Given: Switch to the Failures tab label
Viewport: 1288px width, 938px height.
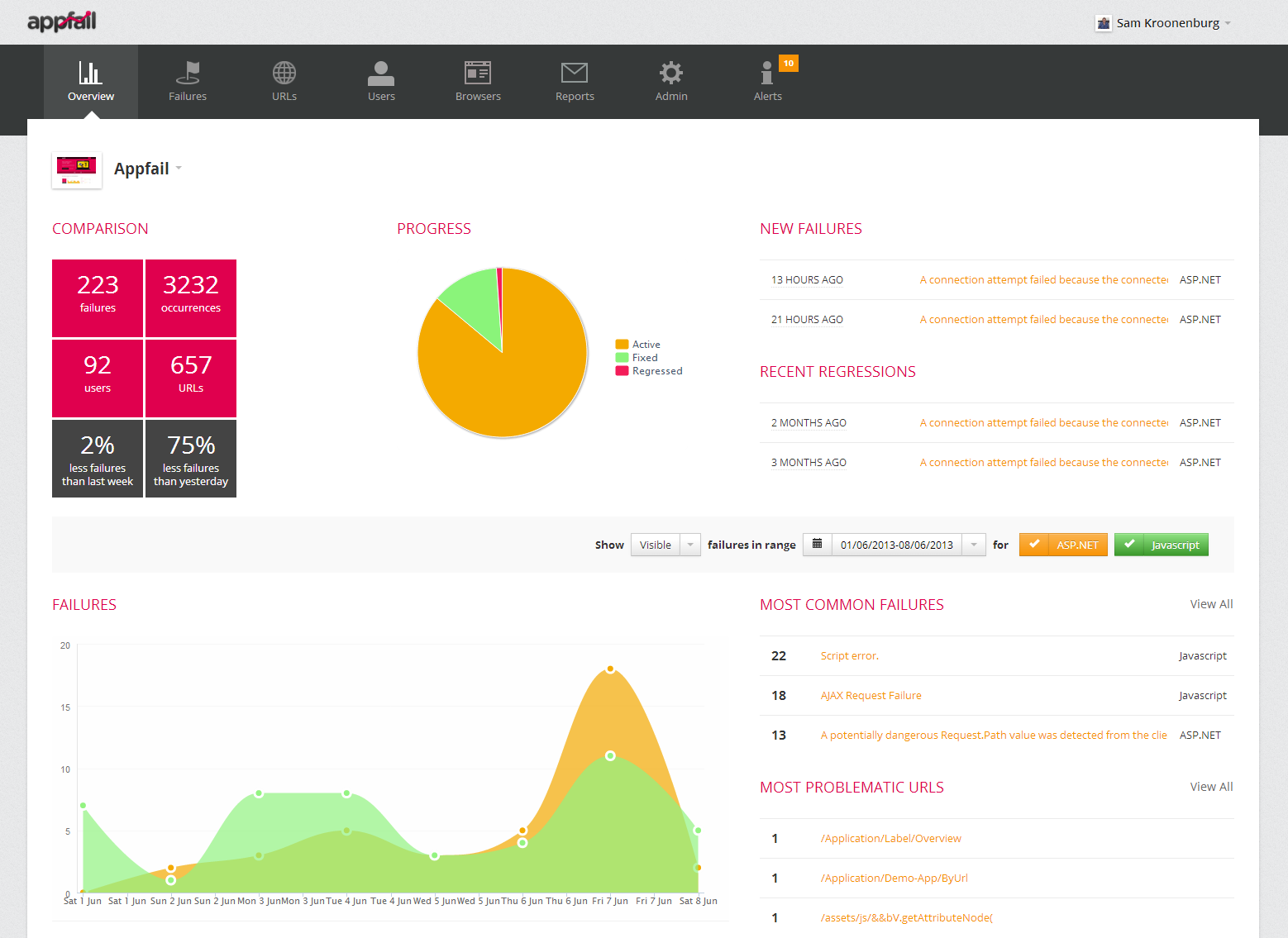Looking at the screenshot, I should pos(188,96).
